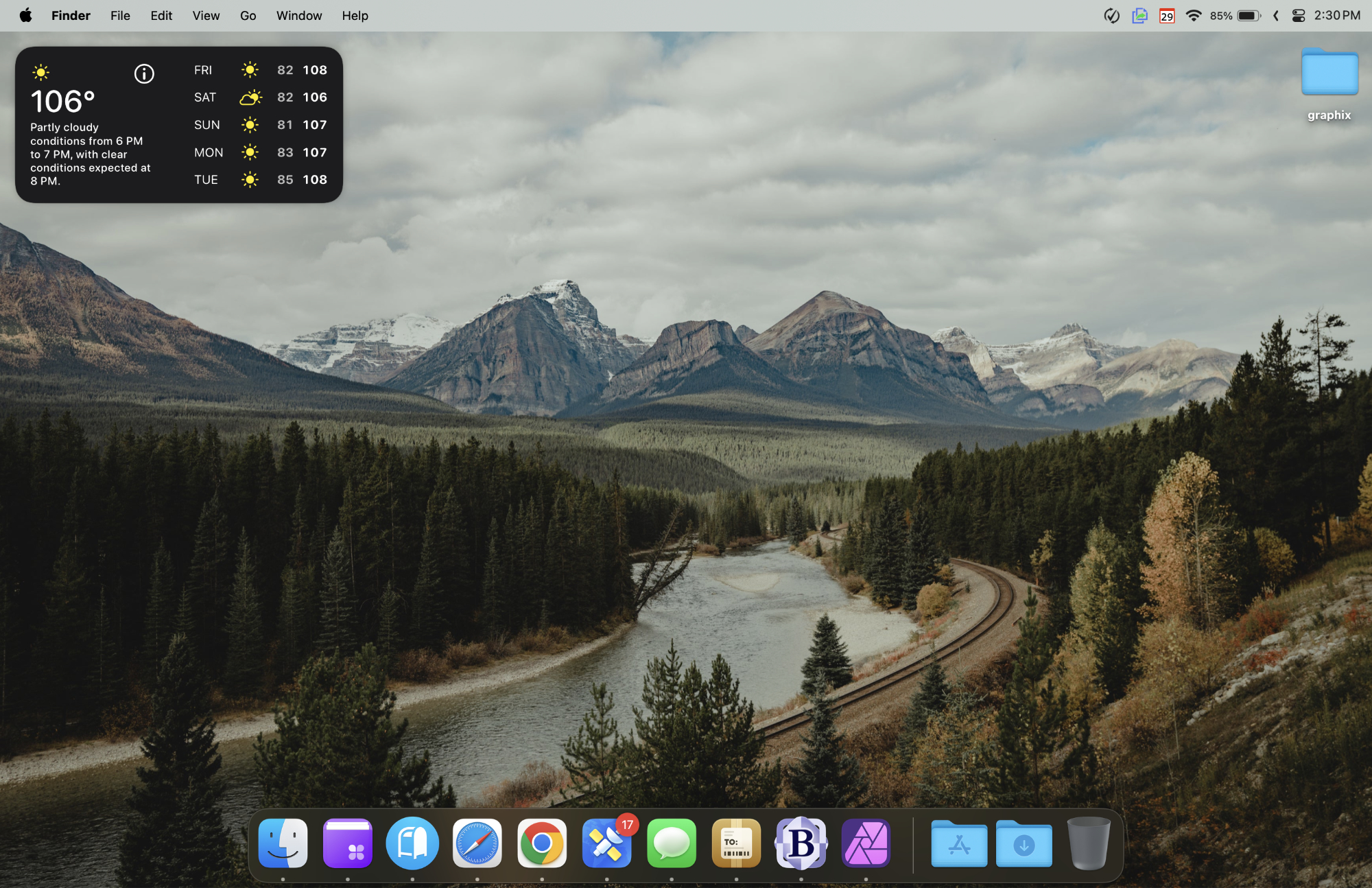Open NetNewsWire with the 17 badge
Image resolution: width=1372 pixels, height=888 pixels.
pos(606,843)
